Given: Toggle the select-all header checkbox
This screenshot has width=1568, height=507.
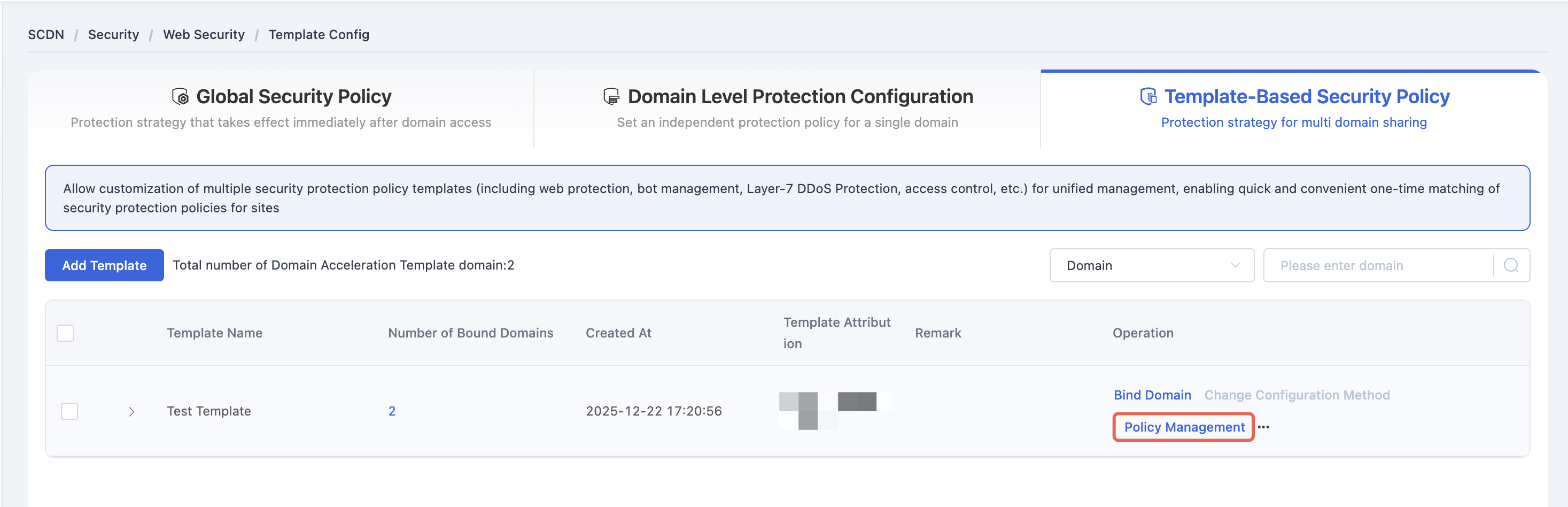Looking at the screenshot, I should pyautogui.click(x=65, y=333).
